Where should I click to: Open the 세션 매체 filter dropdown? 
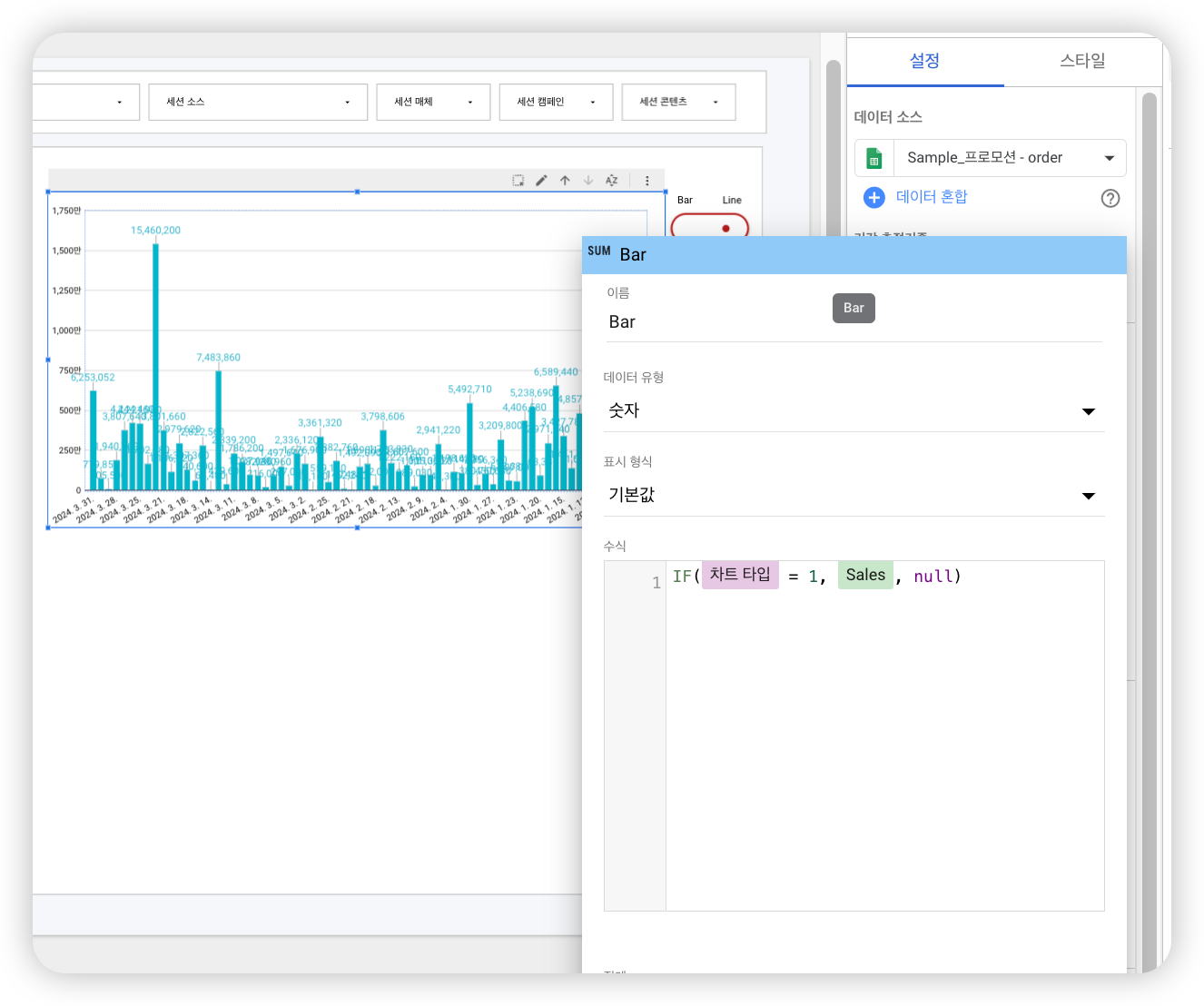(x=433, y=102)
